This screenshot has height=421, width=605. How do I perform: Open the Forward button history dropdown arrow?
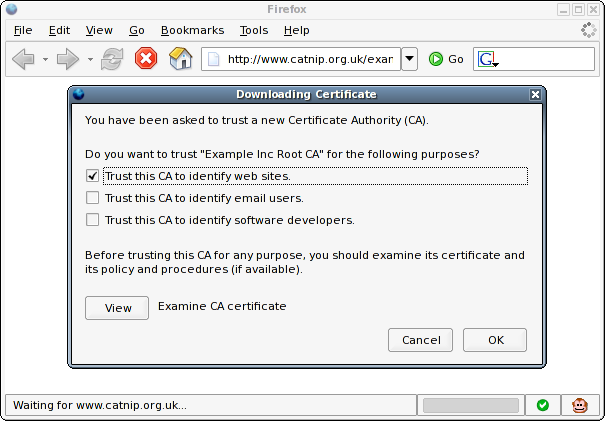90,59
